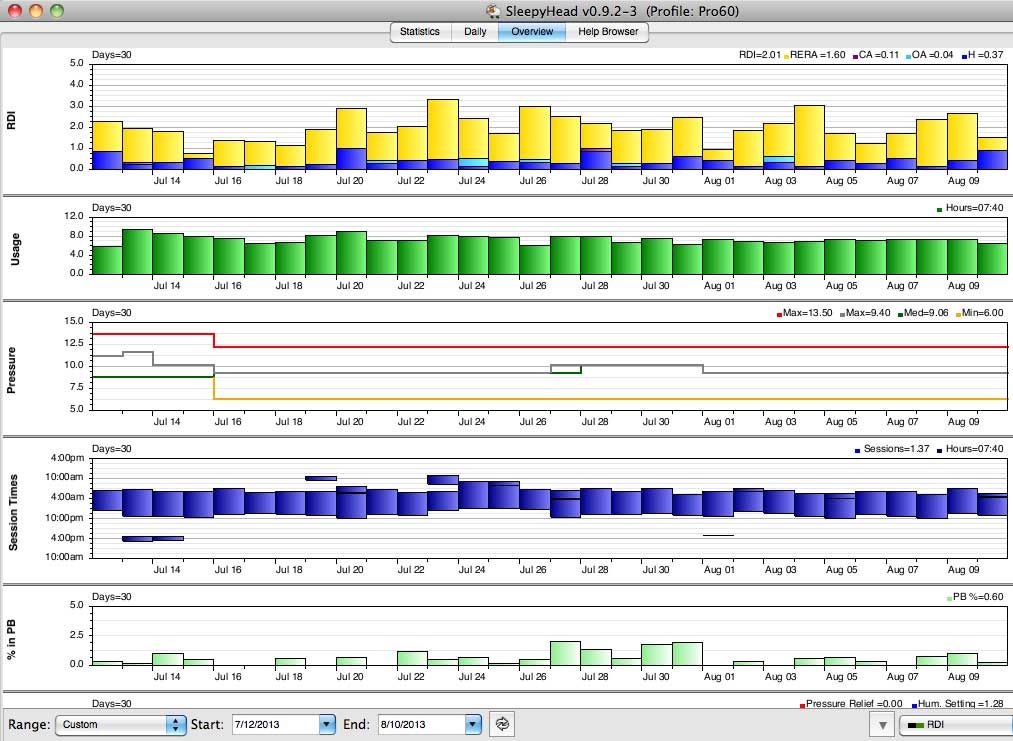Click the green zoom button in the title bar
This screenshot has width=1013, height=741.
click(56, 11)
